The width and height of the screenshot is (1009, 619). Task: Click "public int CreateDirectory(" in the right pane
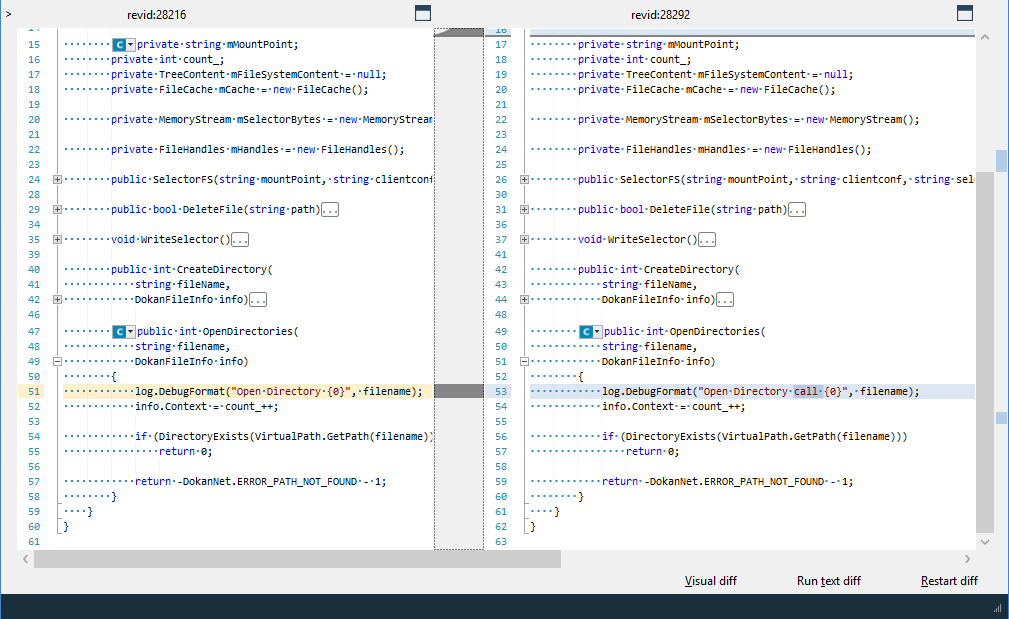pos(659,270)
